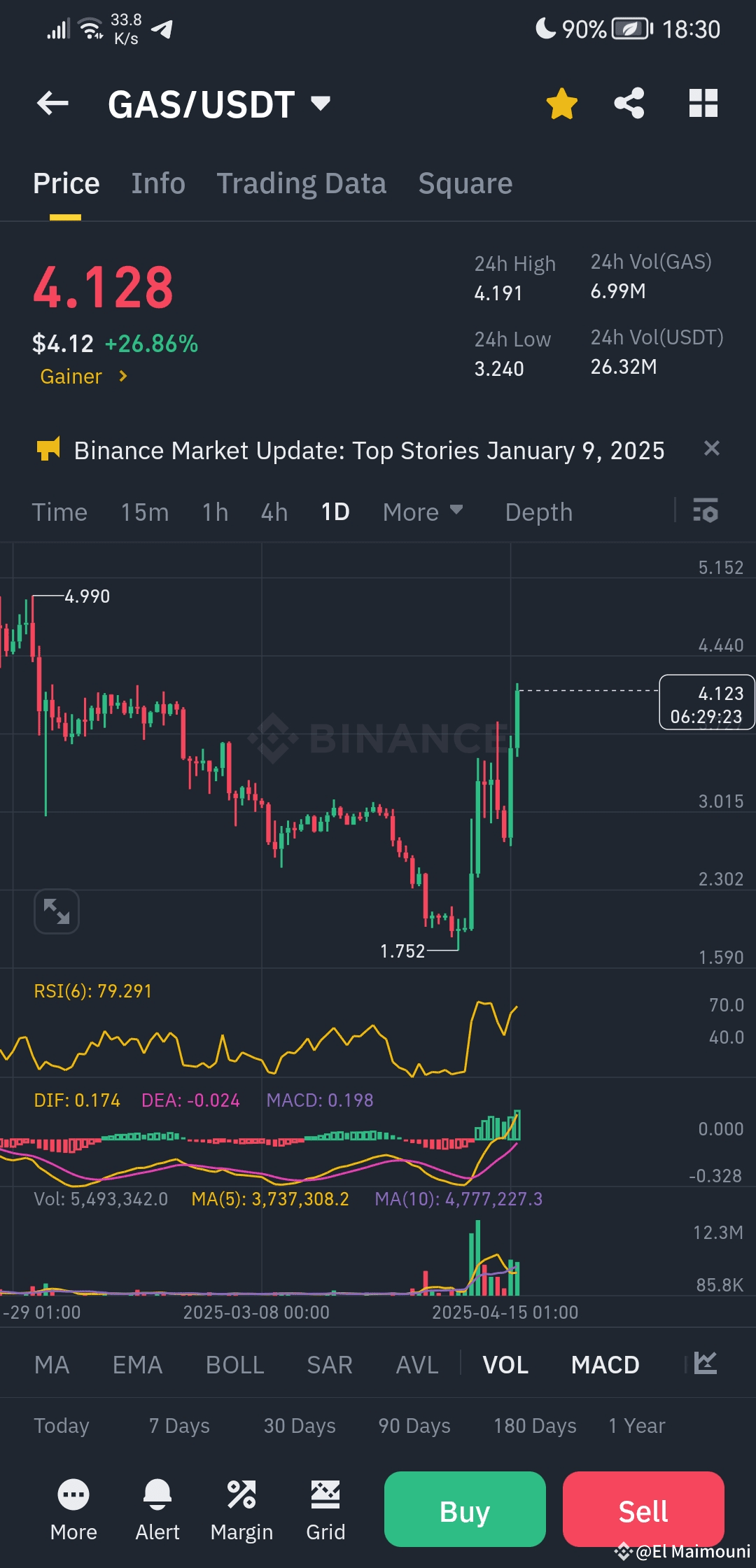Screen dimensions: 756x1568
Task: Open the GAS/USDT pair dropdown arrow
Action: 321,104
